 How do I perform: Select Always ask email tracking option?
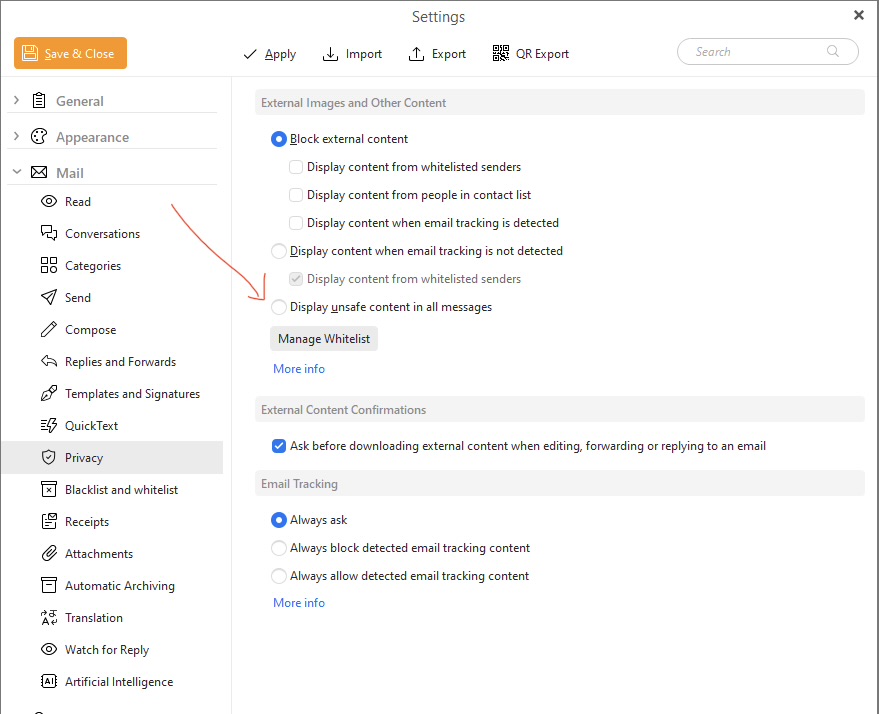(x=279, y=520)
